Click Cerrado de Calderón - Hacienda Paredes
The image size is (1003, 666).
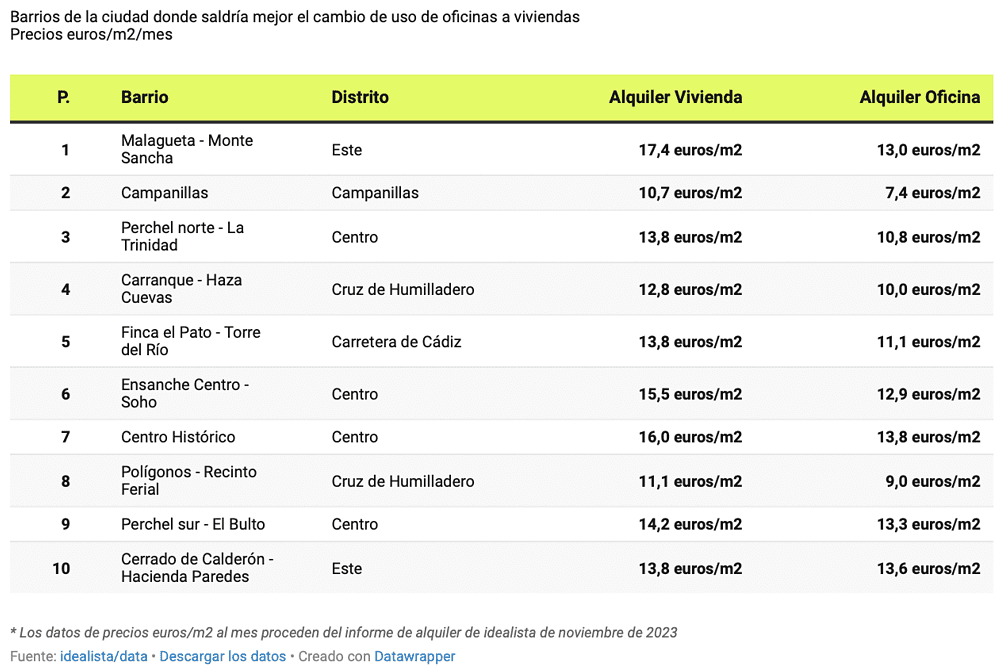tap(197, 567)
